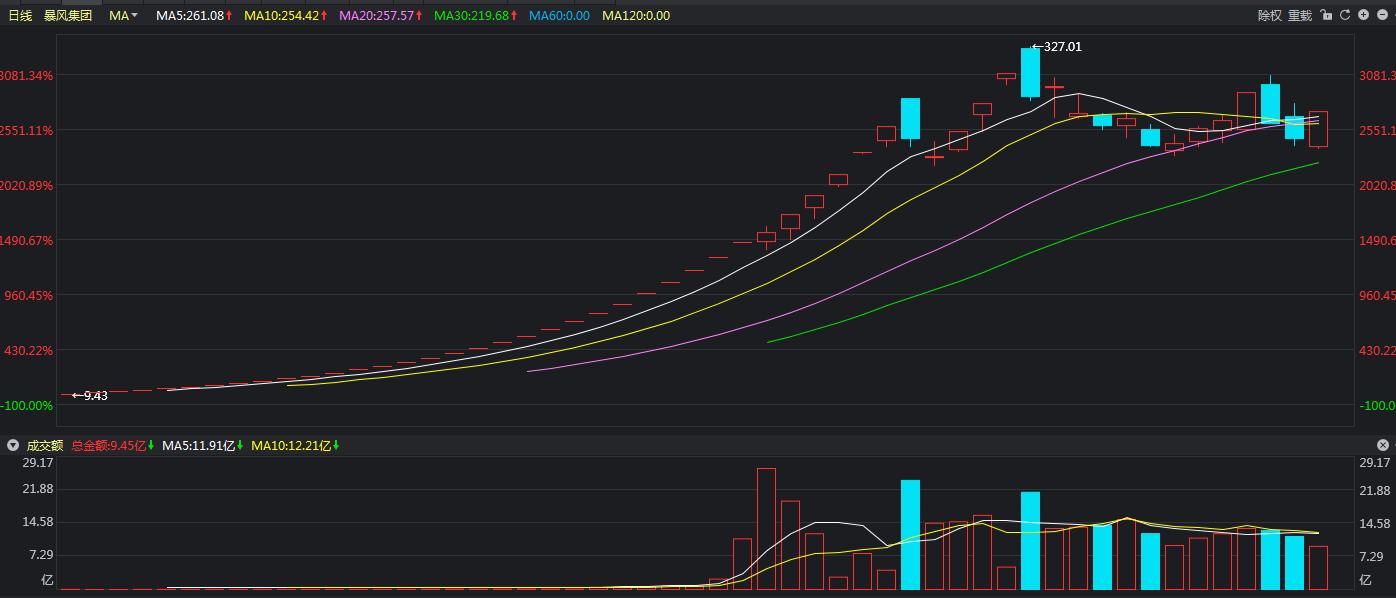Viewport: 1396px width, 598px height.
Task: Click the blue MA60 legend label
Action: tap(559, 15)
